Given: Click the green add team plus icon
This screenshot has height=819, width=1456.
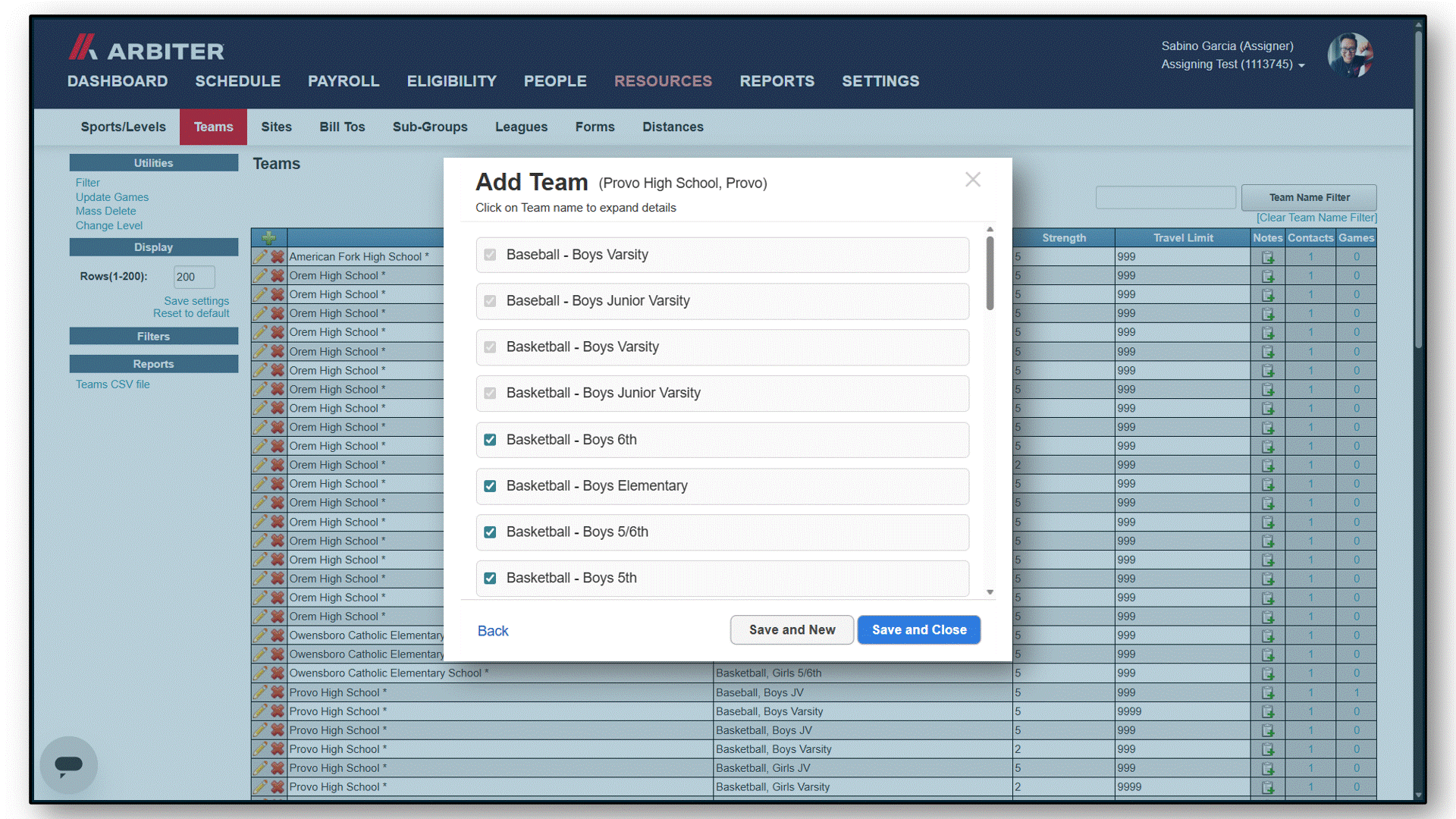Looking at the screenshot, I should click(269, 238).
